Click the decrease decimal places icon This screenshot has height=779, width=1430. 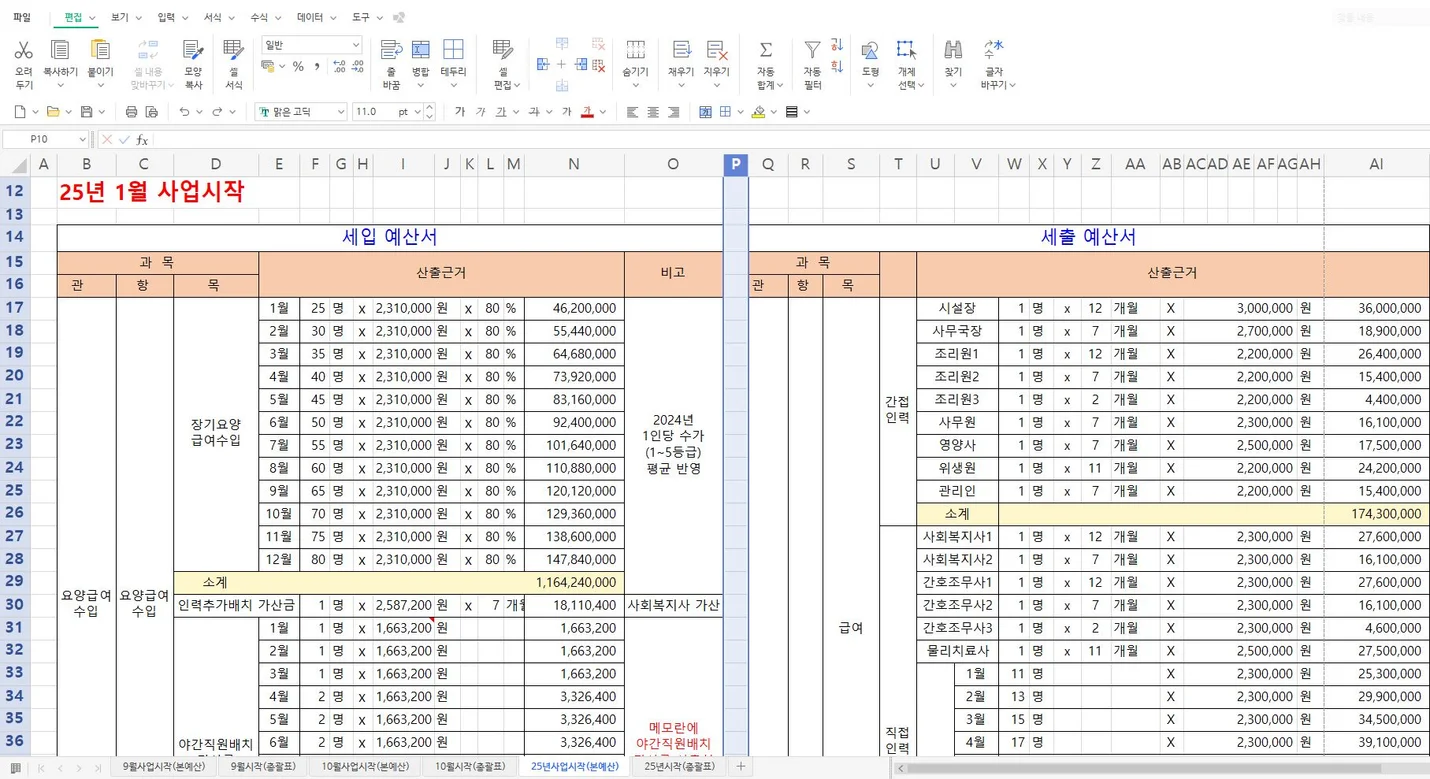click(x=359, y=67)
